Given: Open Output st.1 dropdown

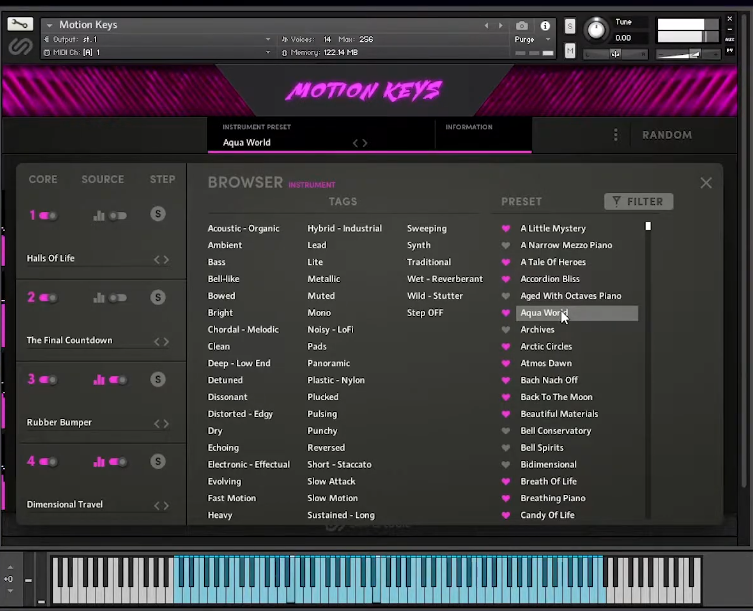Looking at the screenshot, I should pos(268,39).
